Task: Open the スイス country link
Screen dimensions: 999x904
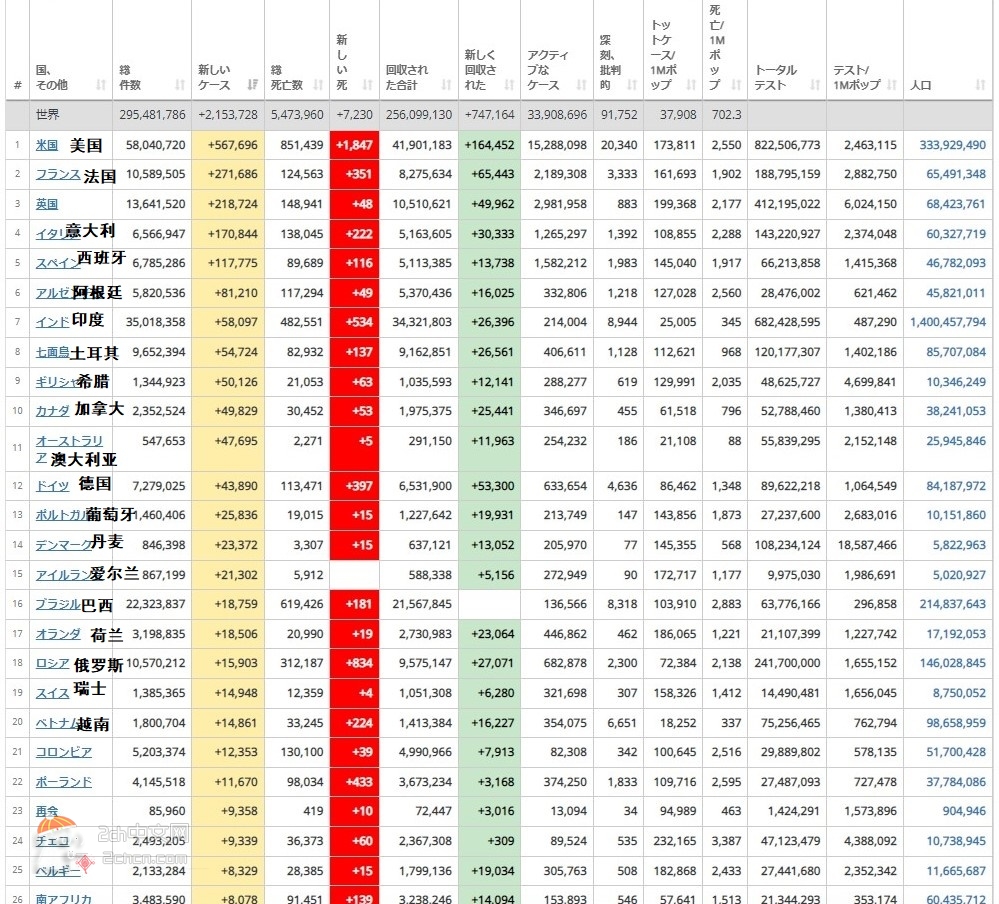Action: [52, 693]
